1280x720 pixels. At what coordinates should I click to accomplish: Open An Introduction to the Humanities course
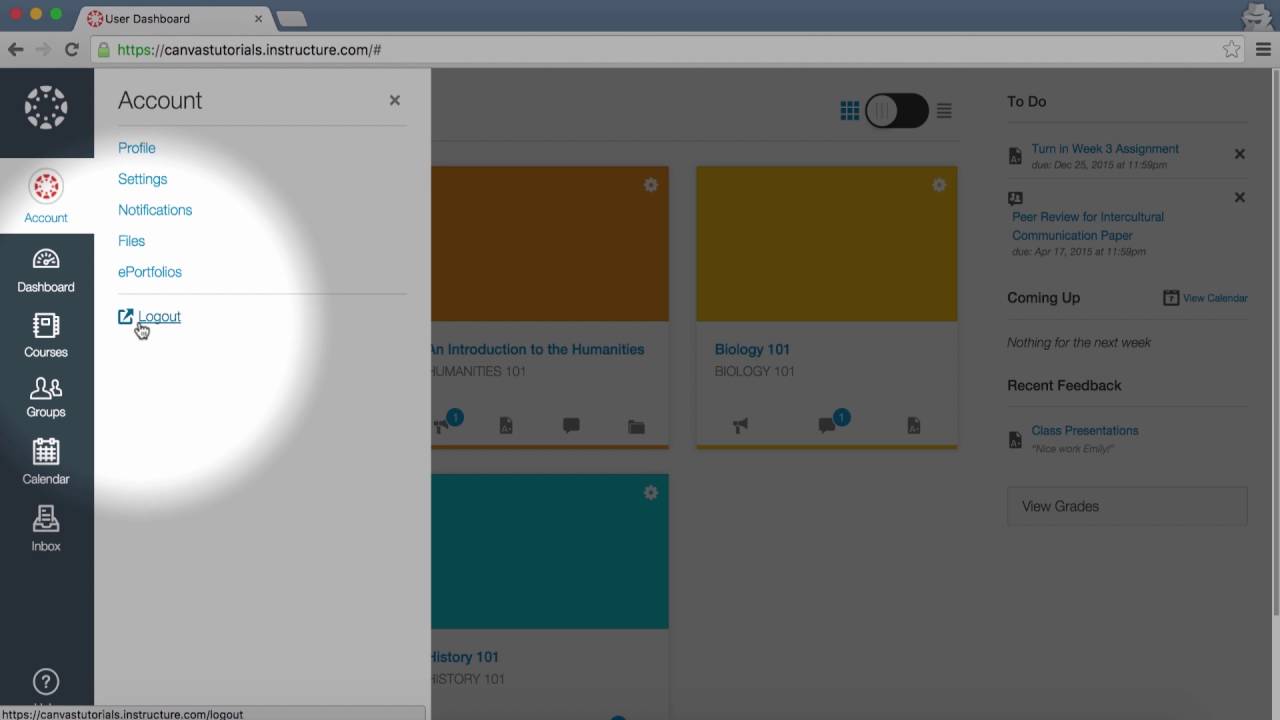click(x=537, y=349)
